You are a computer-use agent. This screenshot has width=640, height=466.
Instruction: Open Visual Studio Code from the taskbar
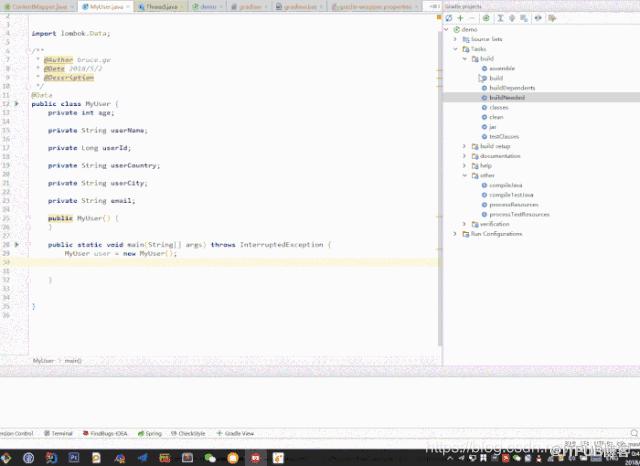(x=142, y=458)
